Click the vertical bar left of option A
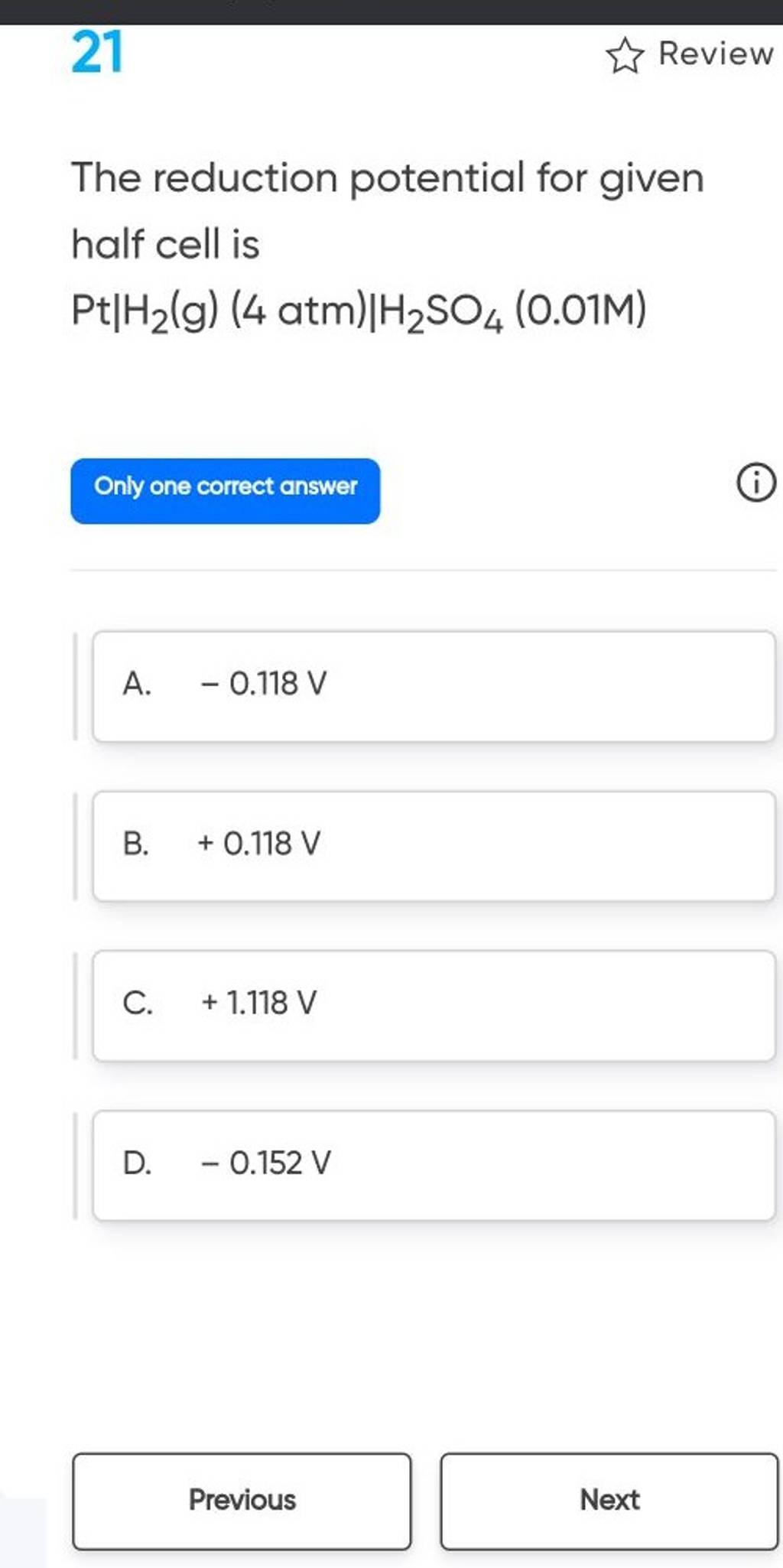783x1568 pixels. click(75, 686)
